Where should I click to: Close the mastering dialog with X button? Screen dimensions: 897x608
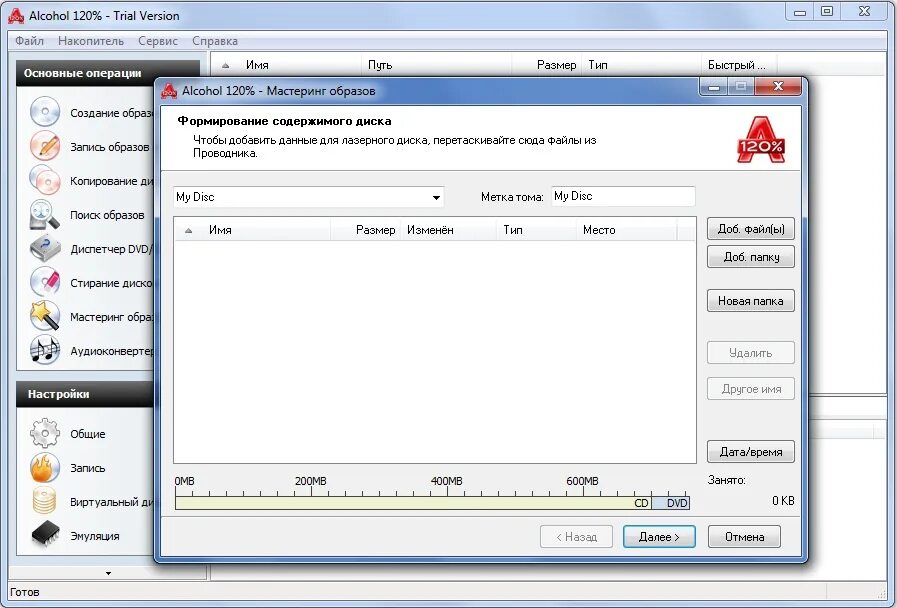(x=778, y=86)
